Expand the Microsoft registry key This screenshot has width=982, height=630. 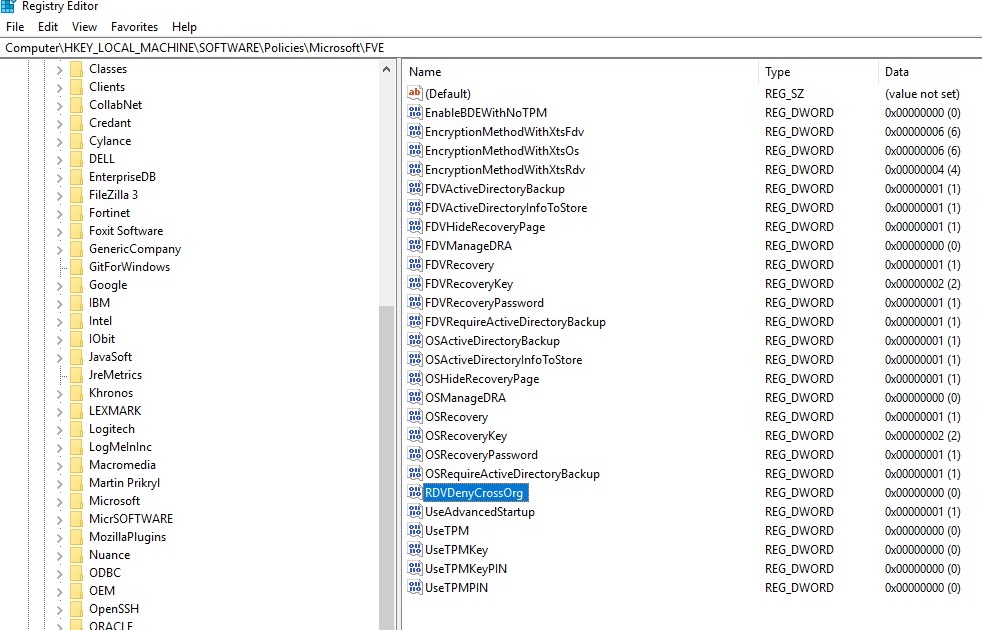[x=58, y=500]
